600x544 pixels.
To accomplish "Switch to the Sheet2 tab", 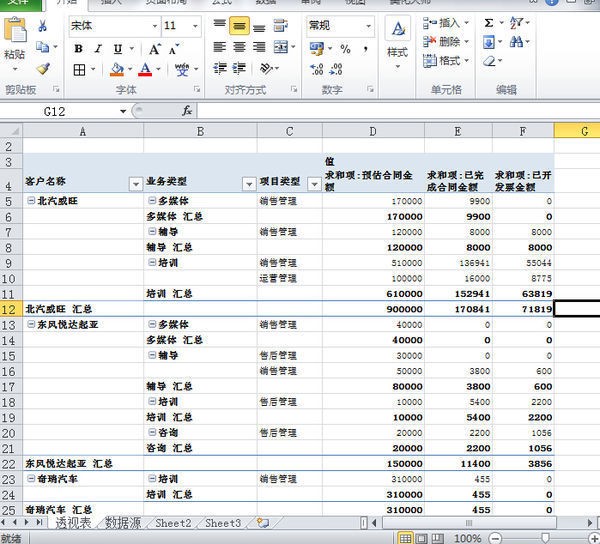I will coord(172,523).
